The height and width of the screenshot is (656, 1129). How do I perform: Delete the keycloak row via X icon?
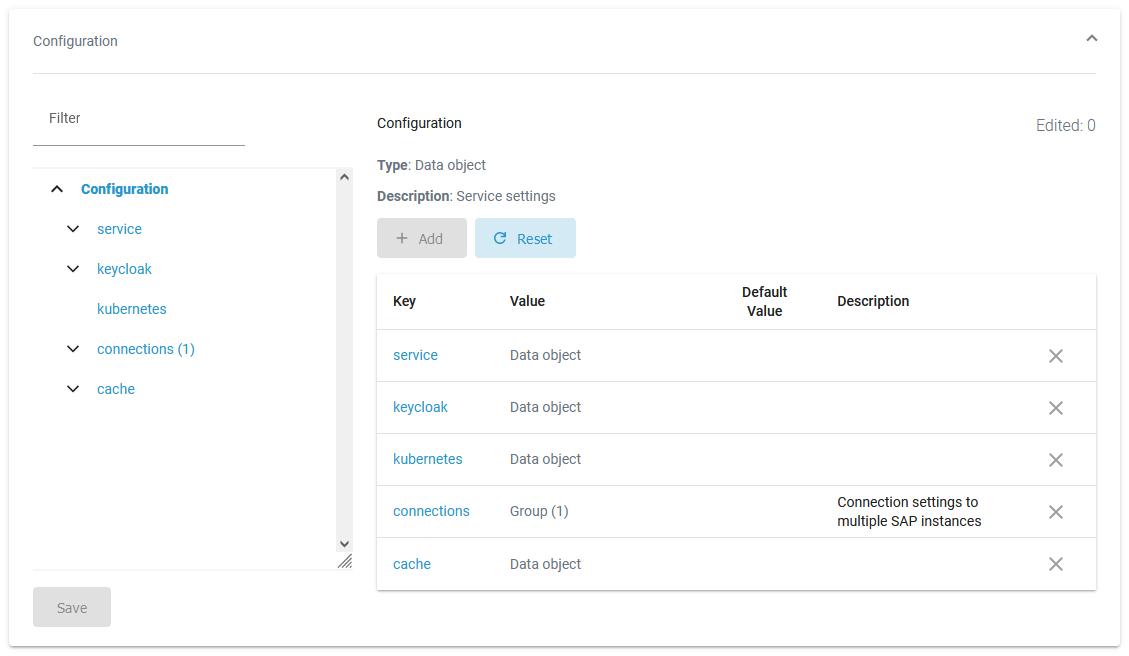click(1055, 408)
